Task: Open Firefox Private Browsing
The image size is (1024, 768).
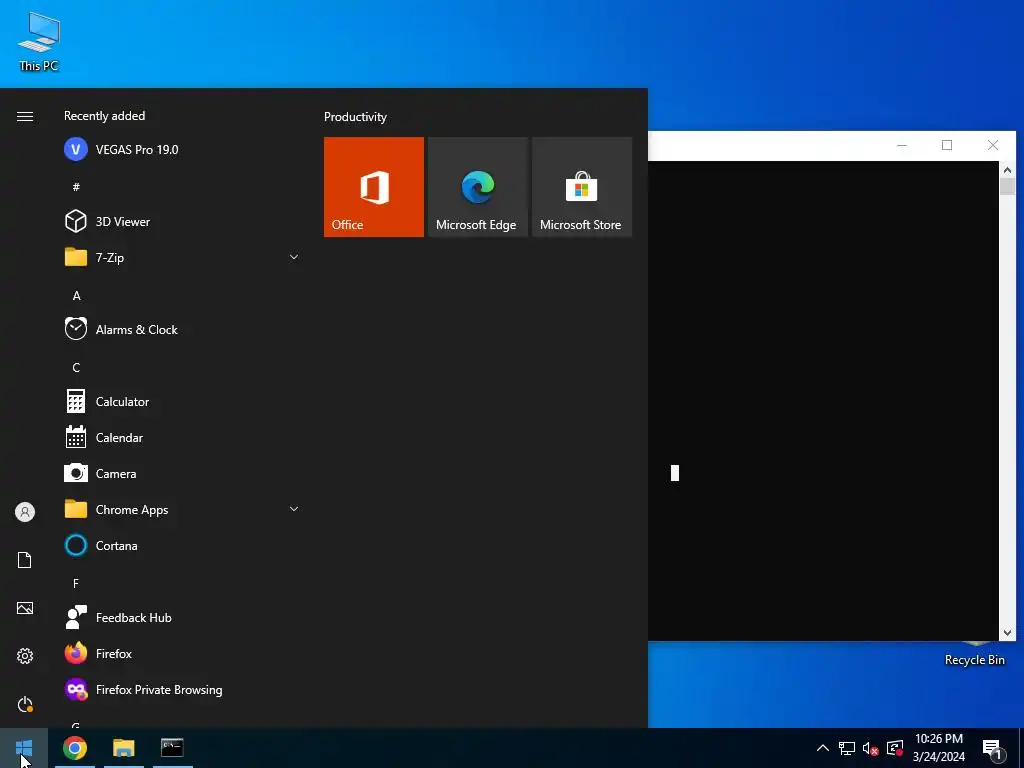Action: (x=181, y=690)
